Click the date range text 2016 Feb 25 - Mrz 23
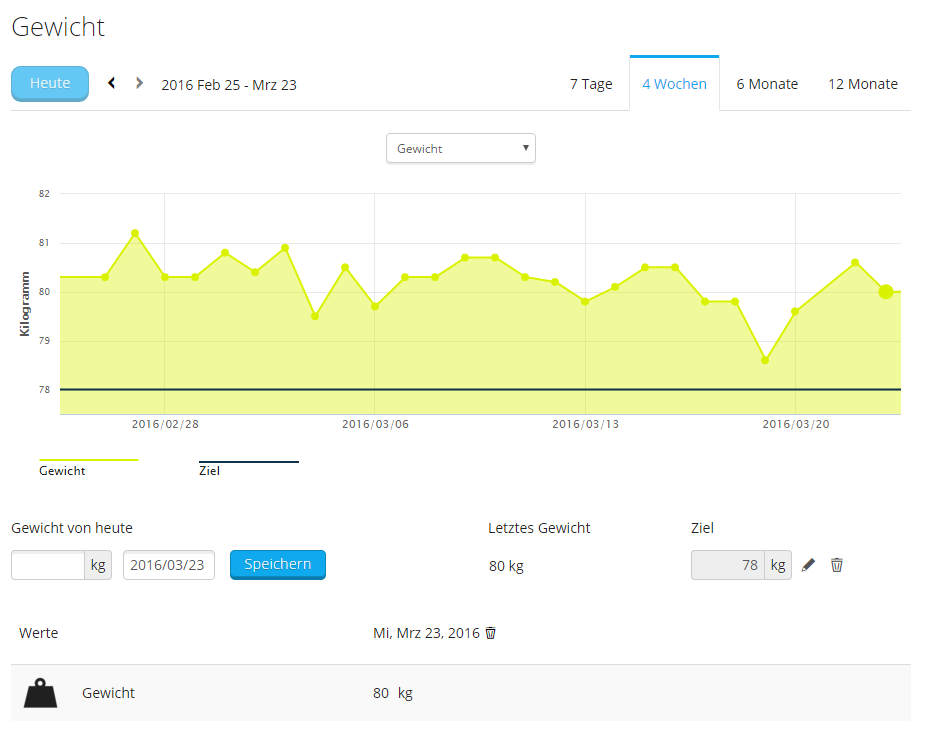Screen dimensions: 946x734 [229, 85]
